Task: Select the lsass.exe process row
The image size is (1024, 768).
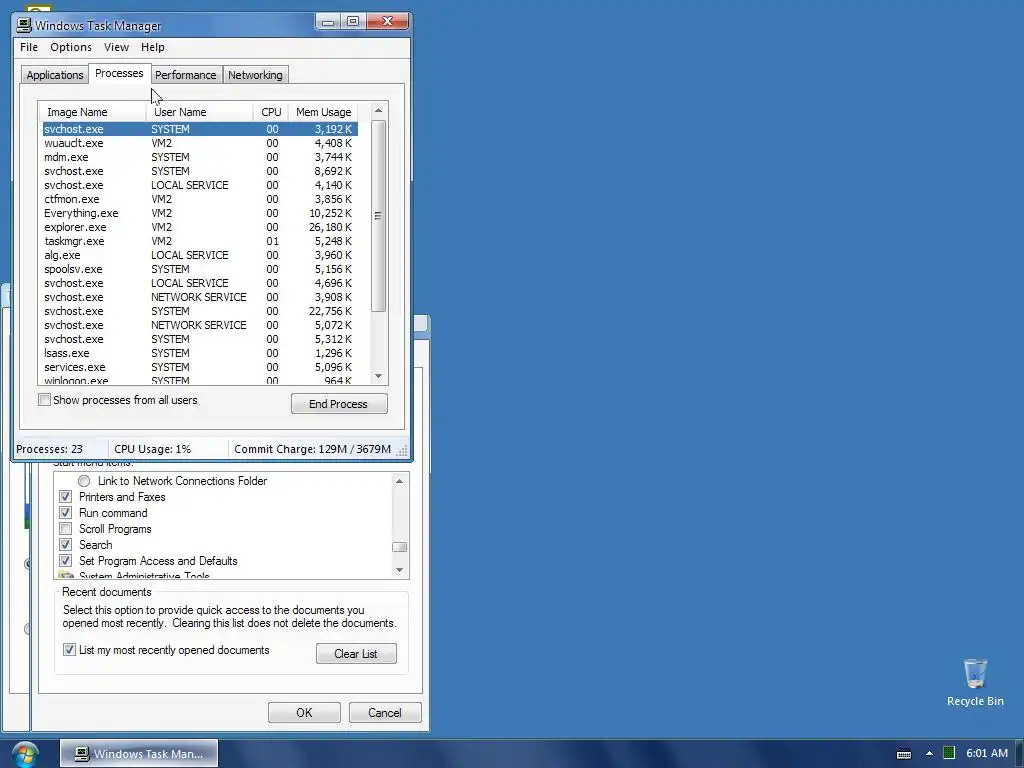Action: coord(199,353)
